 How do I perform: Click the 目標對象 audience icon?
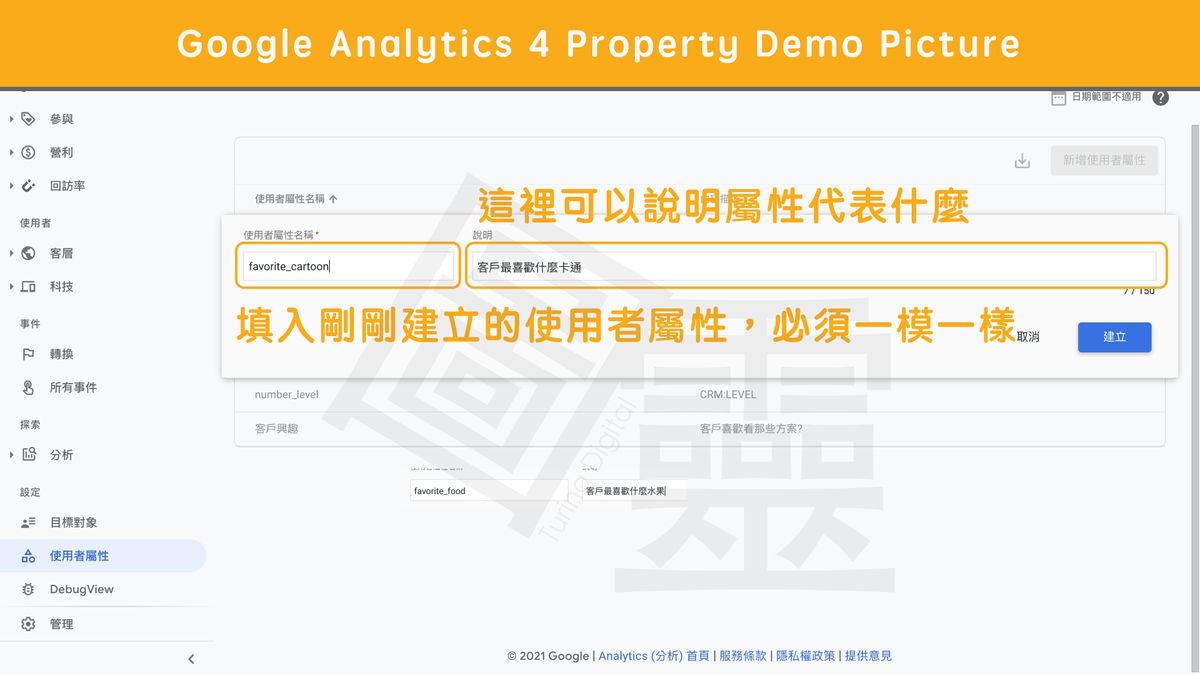coord(28,522)
